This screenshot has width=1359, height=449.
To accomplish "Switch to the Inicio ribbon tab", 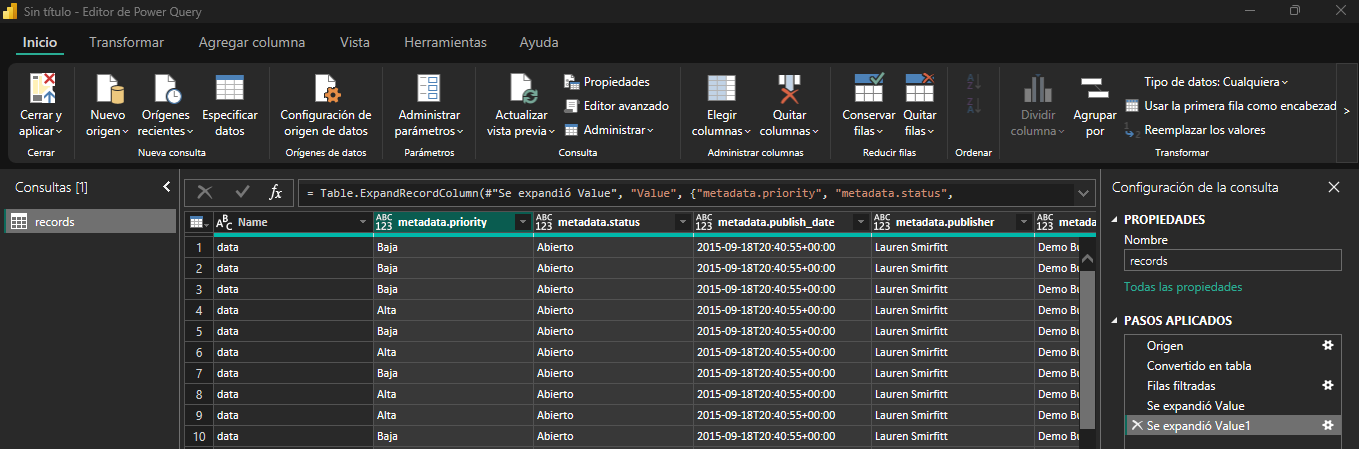I will pyautogui.click(x=40, y=42).
